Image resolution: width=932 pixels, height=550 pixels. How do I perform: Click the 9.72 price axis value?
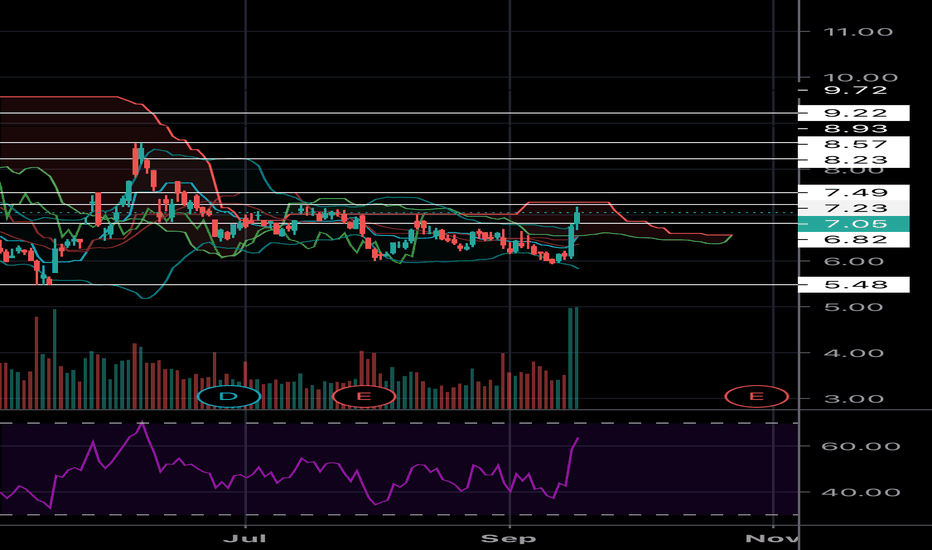click(855, 90)
